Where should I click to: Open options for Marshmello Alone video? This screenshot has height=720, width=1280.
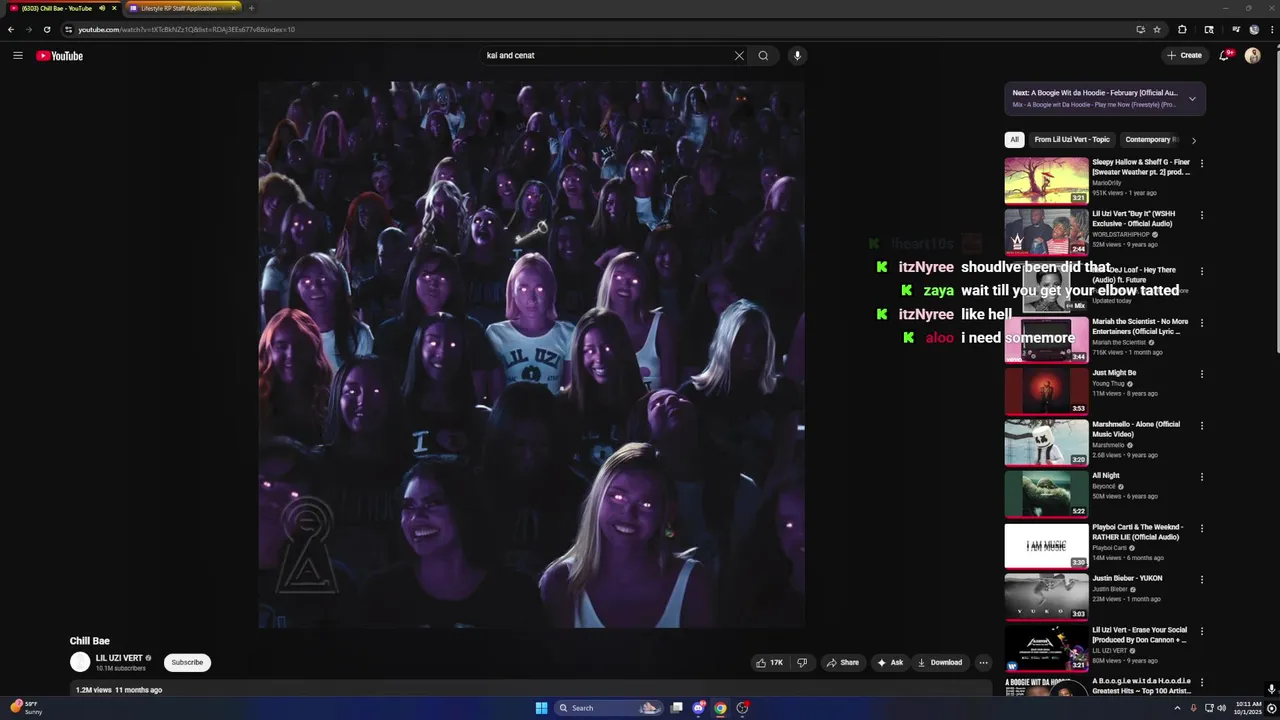tap(1202, 426)
